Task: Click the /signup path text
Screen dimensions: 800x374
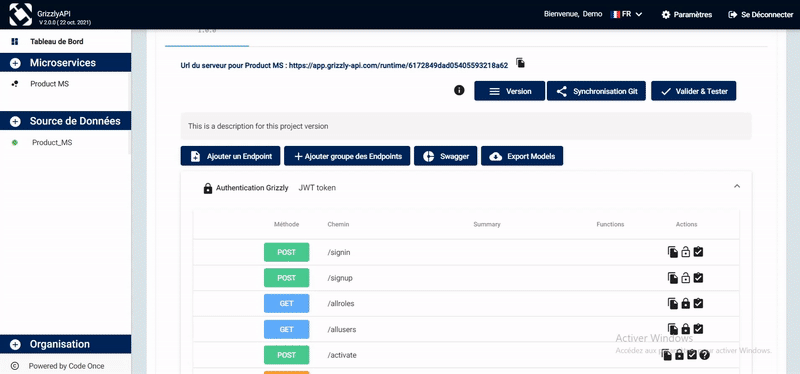Action: tap(340, 278)
